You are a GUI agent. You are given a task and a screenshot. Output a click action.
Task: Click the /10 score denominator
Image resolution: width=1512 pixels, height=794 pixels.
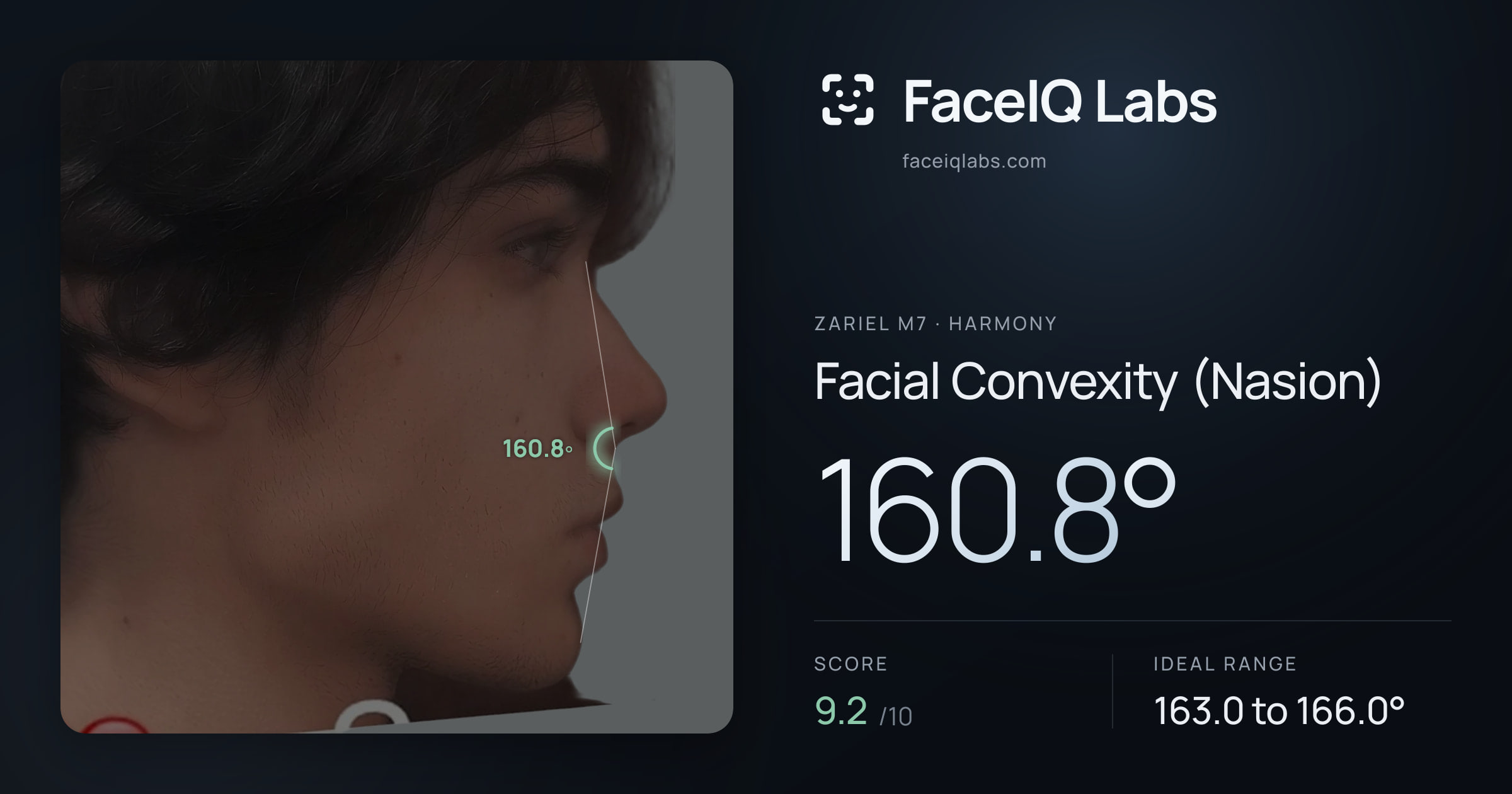click(896, 716)
